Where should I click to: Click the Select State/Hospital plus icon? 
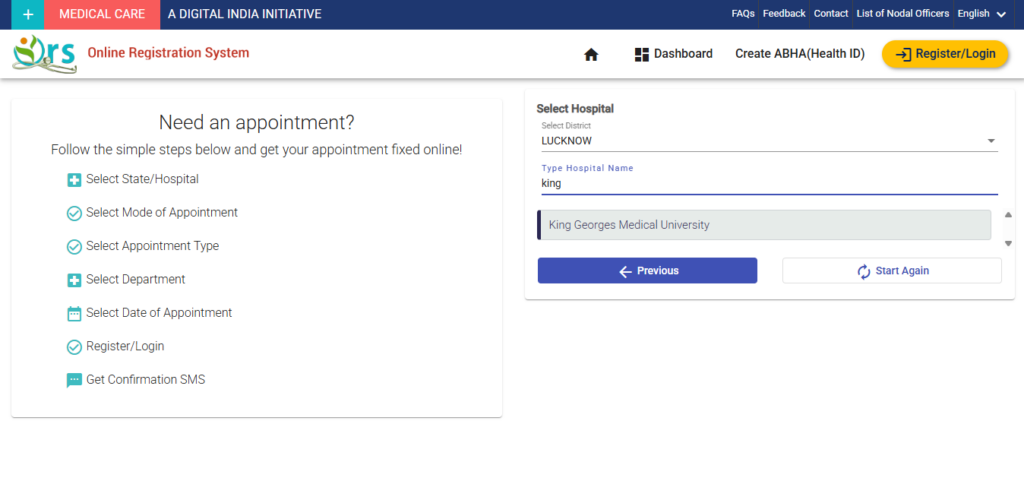(x=74, y=180)
